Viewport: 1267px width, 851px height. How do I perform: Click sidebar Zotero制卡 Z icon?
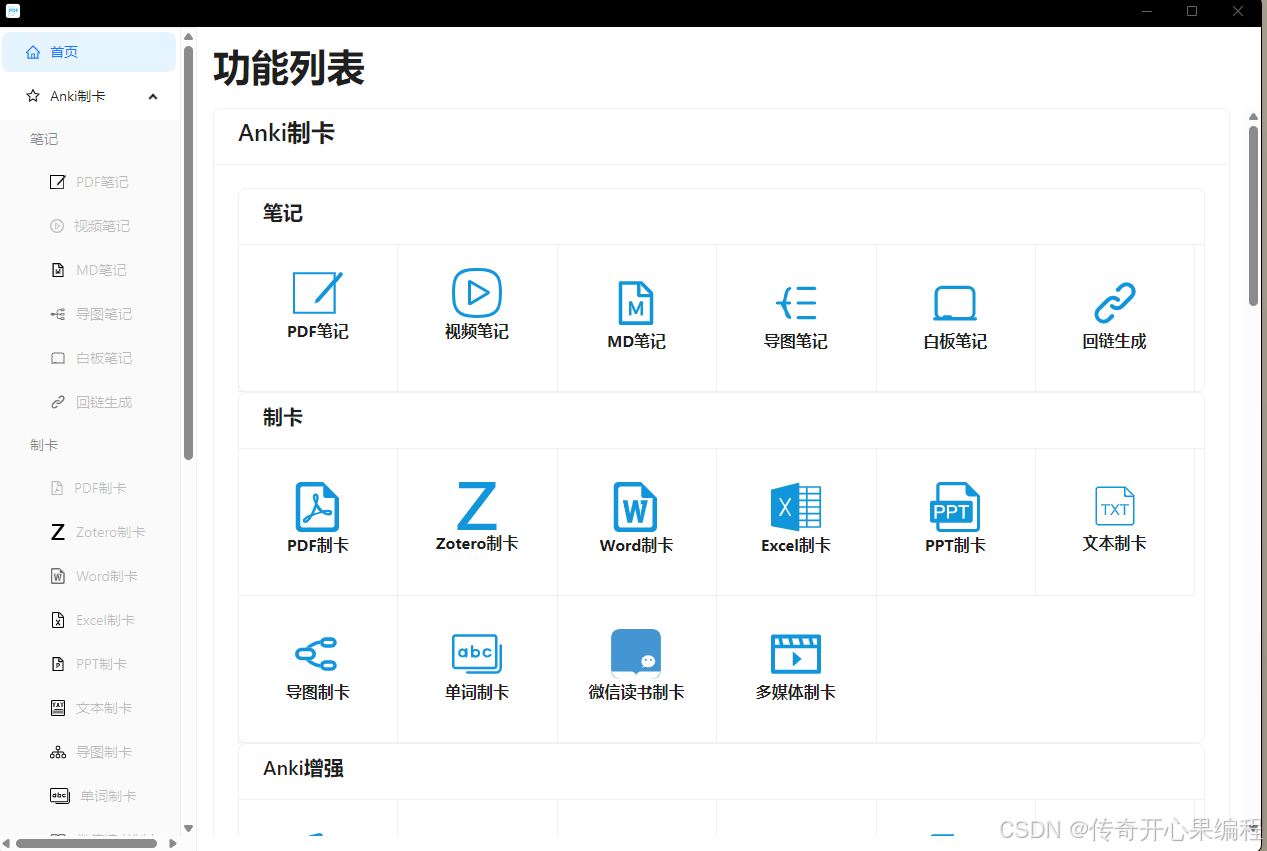point(58,532)
